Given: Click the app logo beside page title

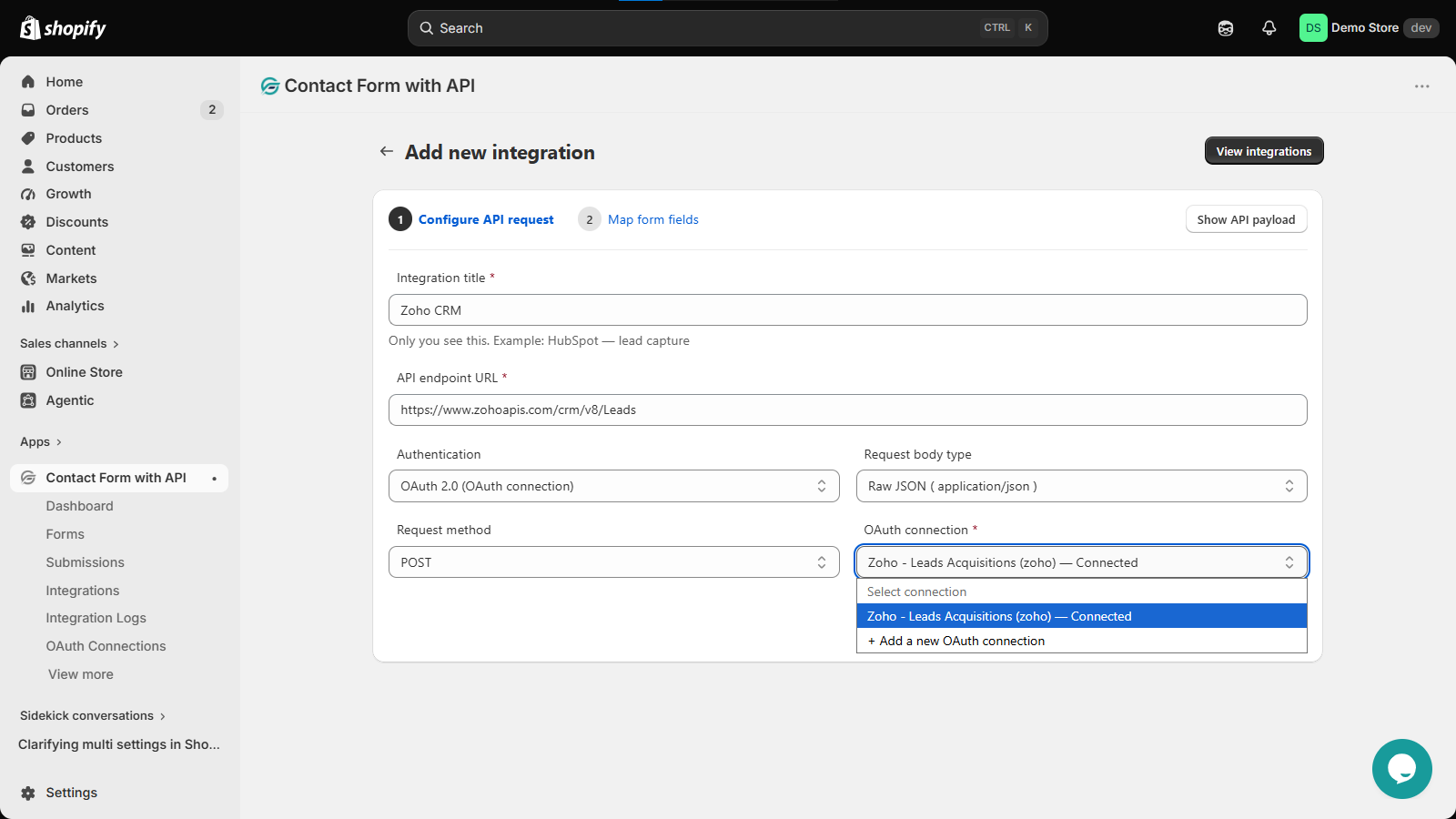Looking at the screenshot, I should tap(269, 86).
